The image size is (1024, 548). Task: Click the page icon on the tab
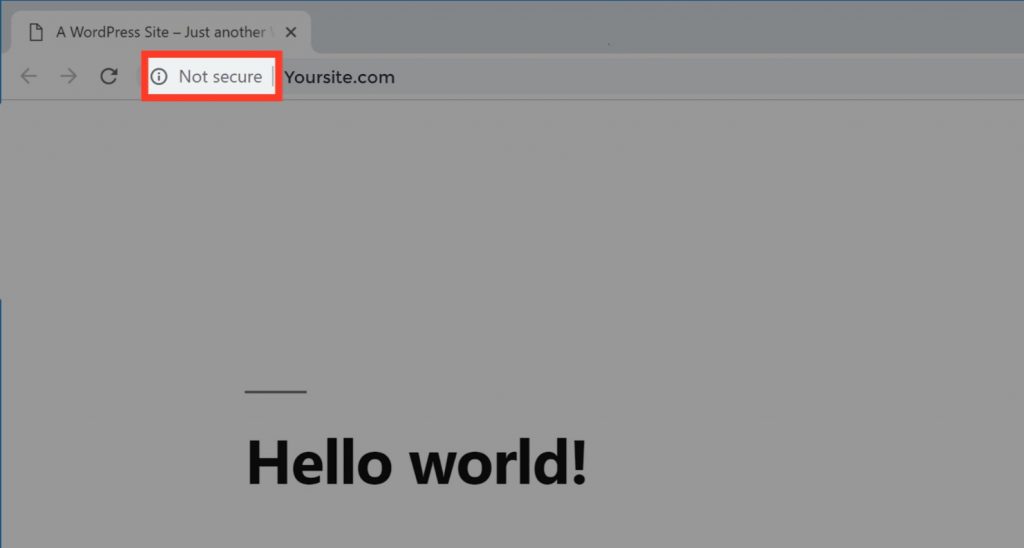click(x=36, y=32)
